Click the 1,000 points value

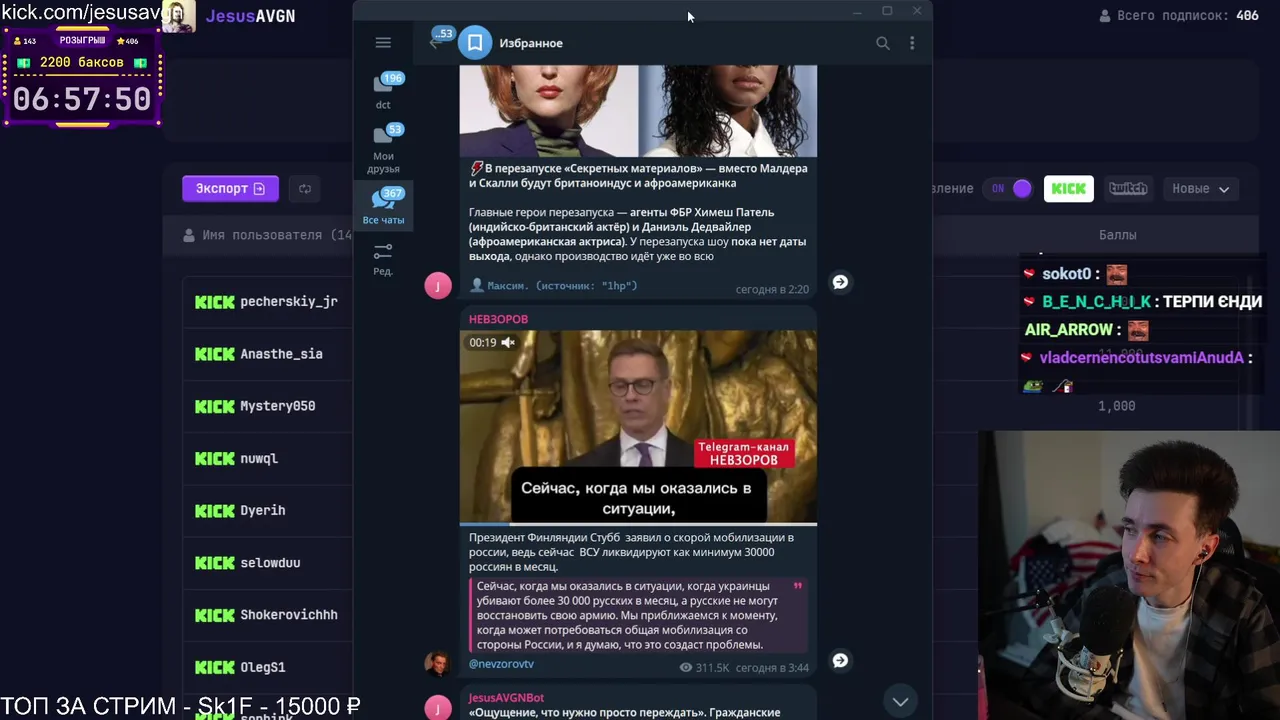pos(1116,406)
